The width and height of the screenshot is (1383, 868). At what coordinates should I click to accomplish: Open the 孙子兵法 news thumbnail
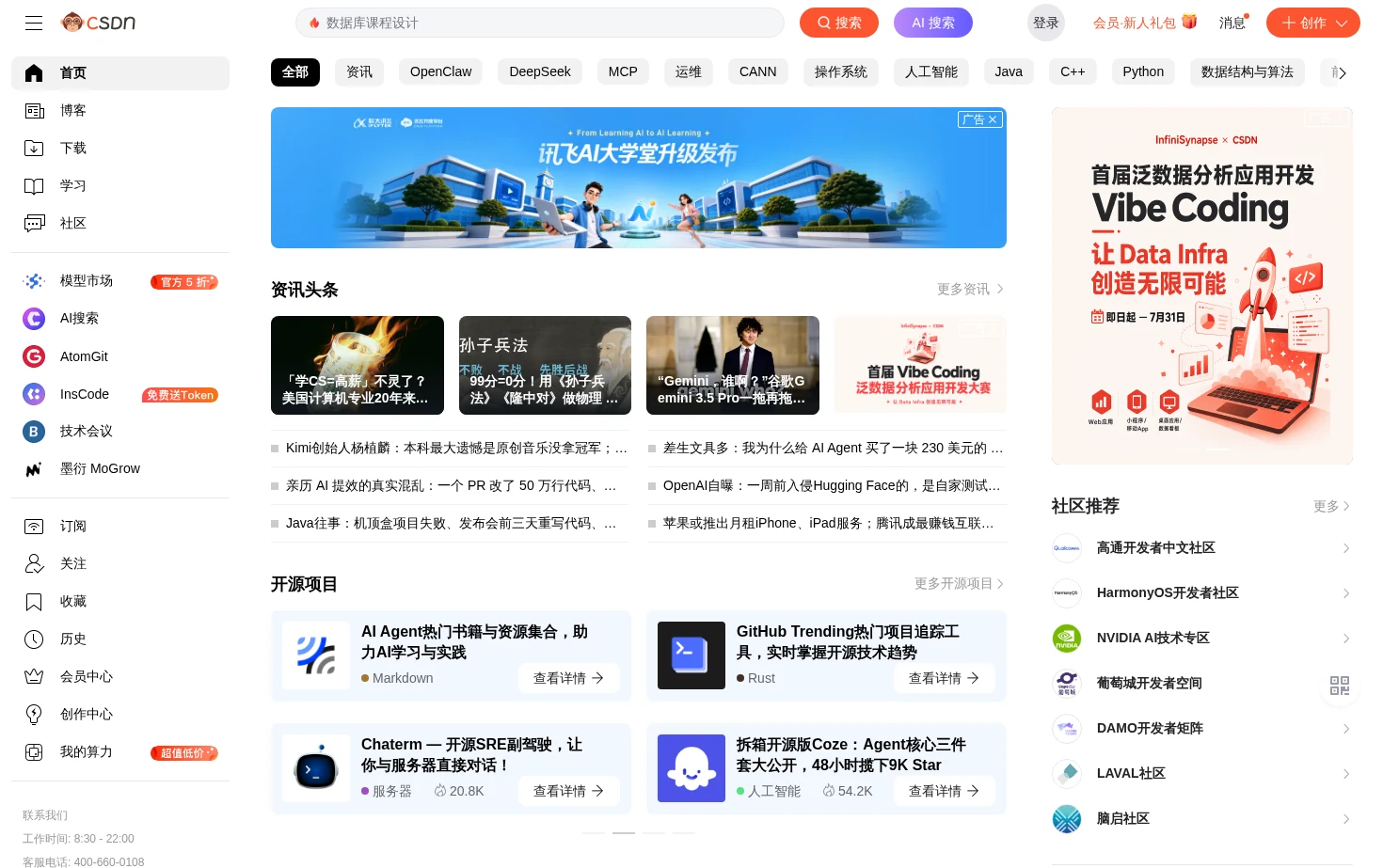click(545, 365)
